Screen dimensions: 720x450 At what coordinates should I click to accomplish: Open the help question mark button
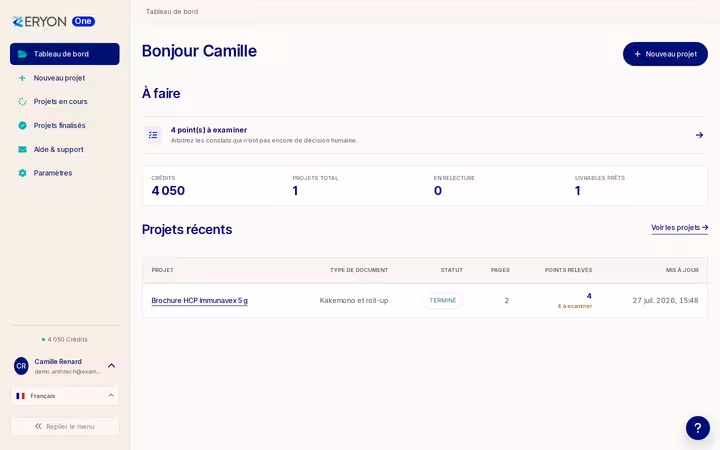[698, 428]
